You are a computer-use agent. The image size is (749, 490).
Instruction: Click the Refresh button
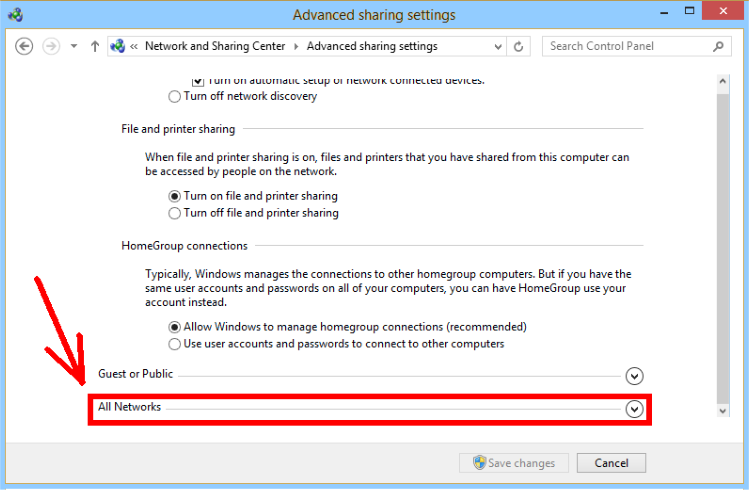[x=518, y=46]
